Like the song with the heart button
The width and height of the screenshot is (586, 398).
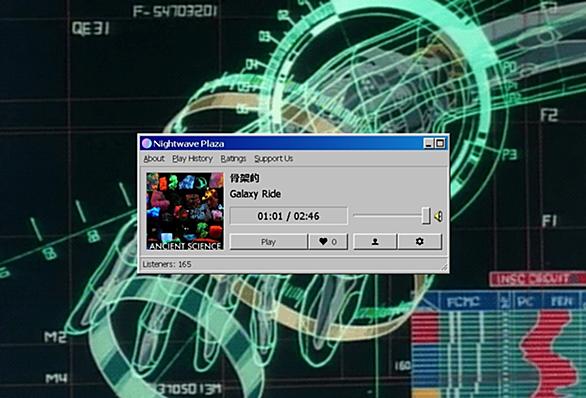328,241
